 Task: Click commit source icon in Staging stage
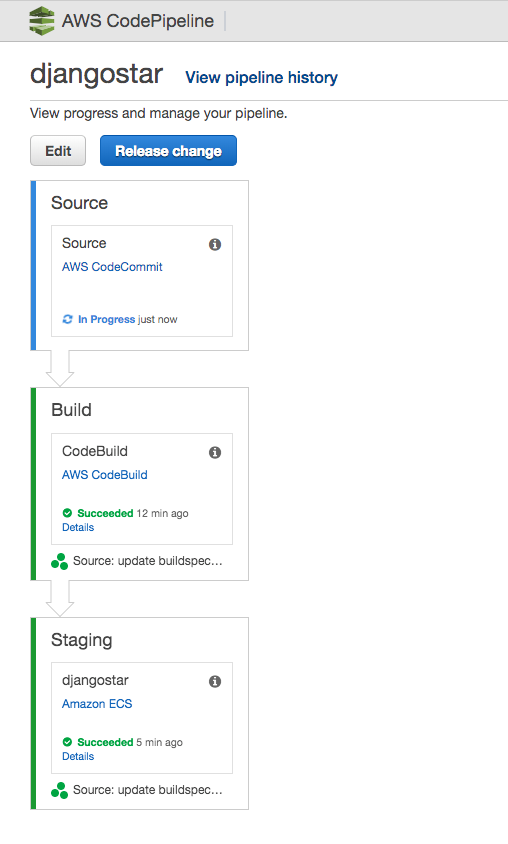click(60, 790)
